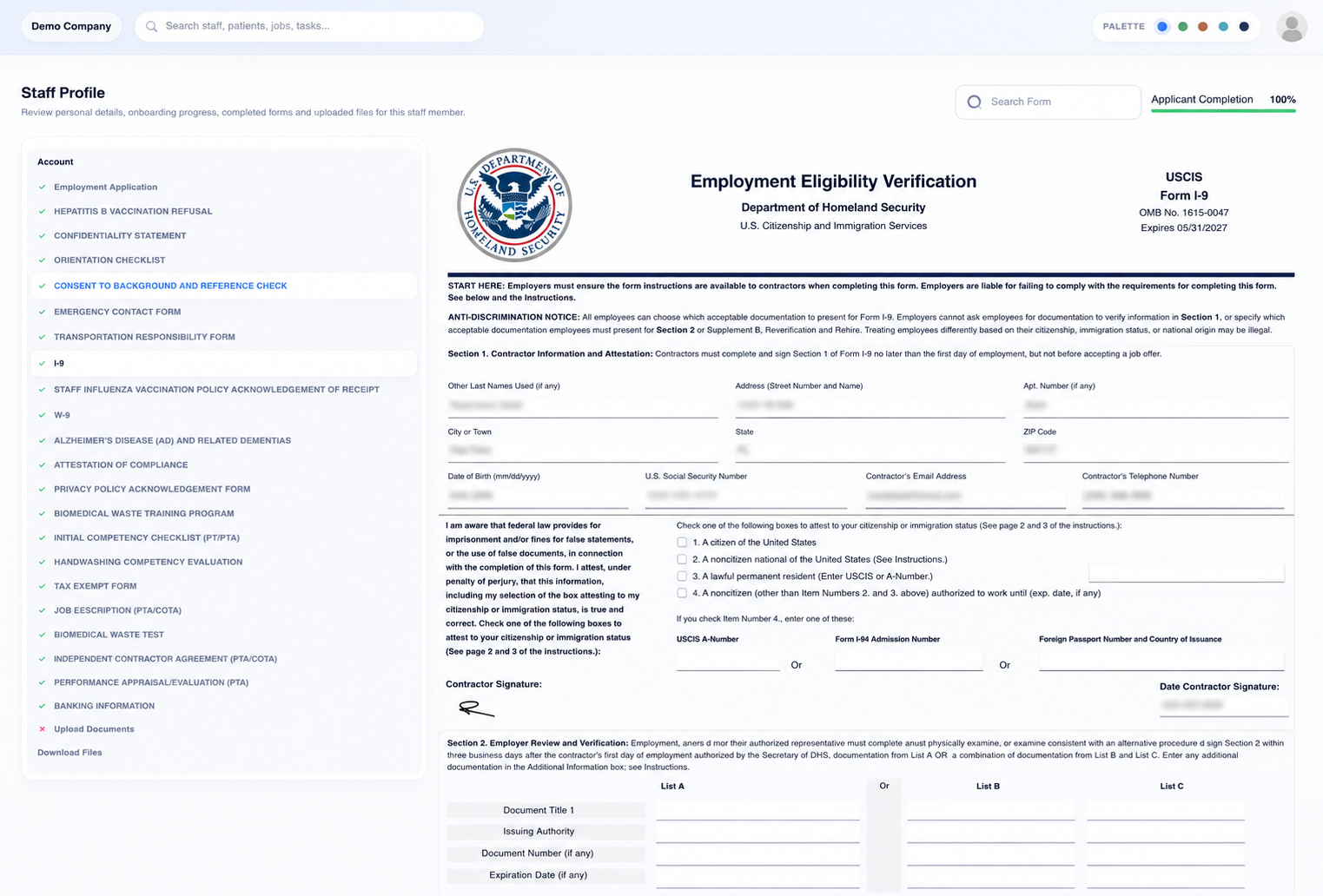The height and width of the screenshot is (896, 1323).
Task: Open the W-9 form
Action: (x=62, y=415)
